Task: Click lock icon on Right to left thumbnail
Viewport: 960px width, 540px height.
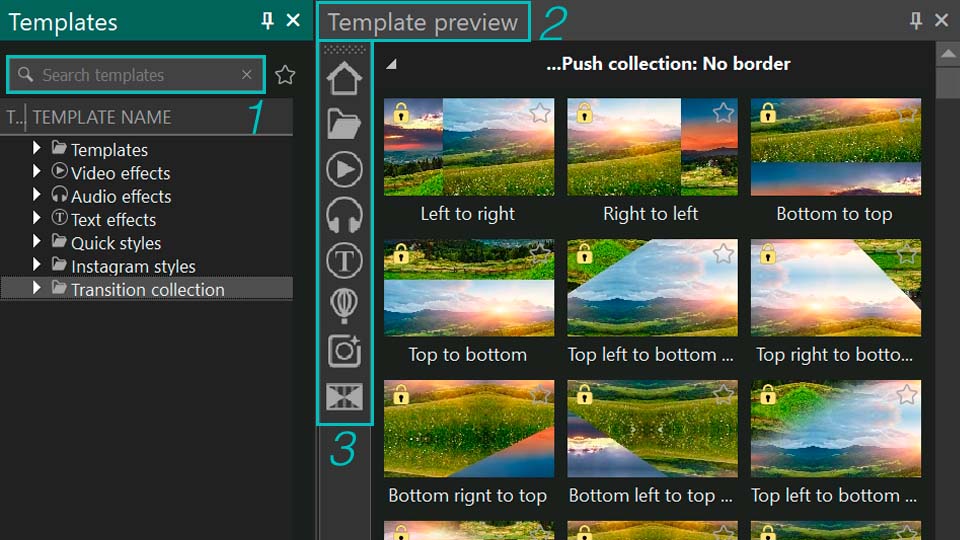Action: tap(585, 113)
